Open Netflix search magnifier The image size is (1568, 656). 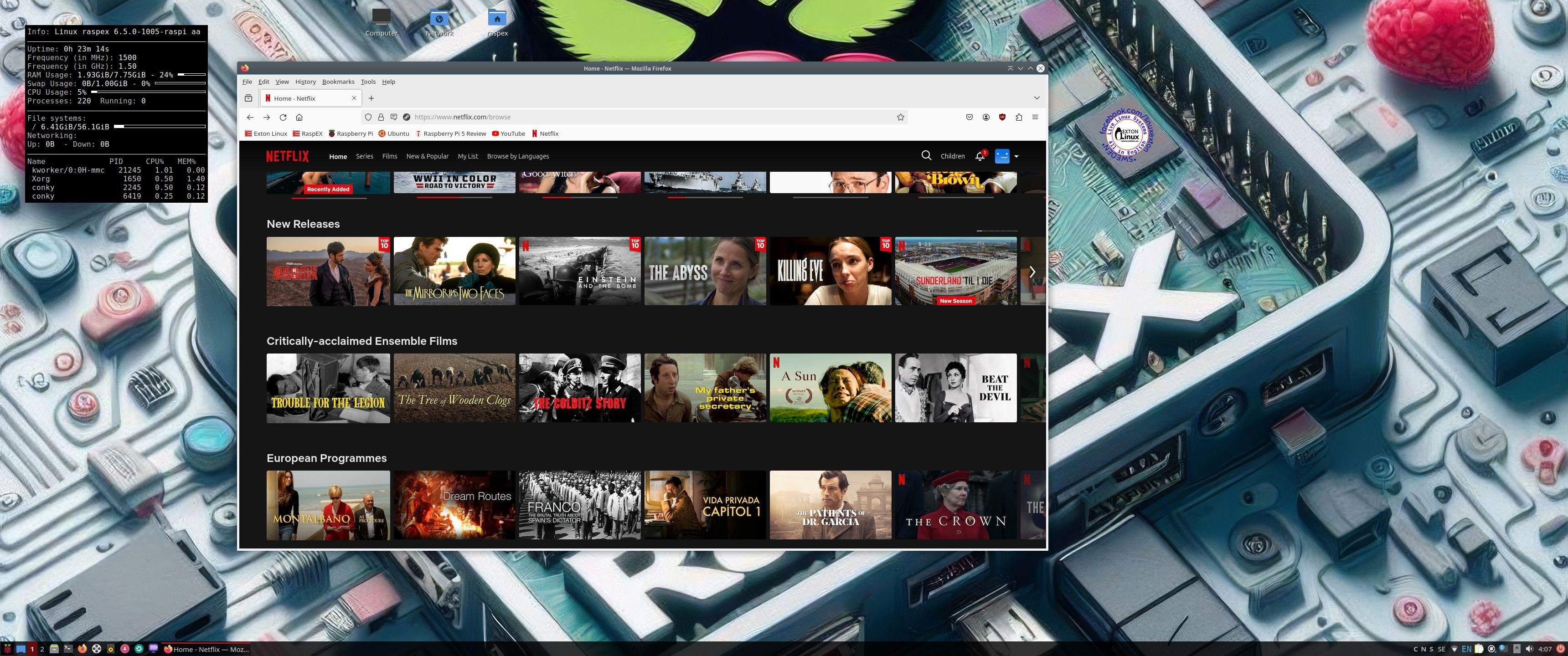click(x=926, y=156)
